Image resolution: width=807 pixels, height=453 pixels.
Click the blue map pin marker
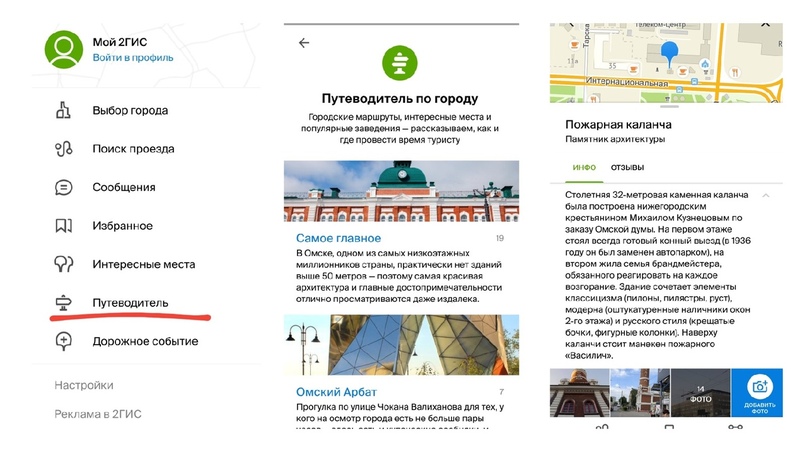pos(669,55)
